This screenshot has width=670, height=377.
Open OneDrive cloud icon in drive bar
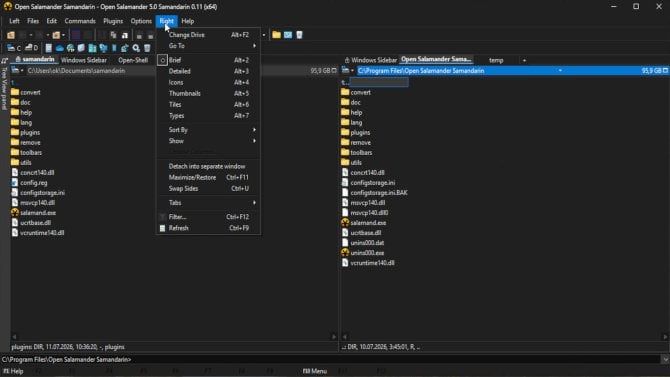59,48
